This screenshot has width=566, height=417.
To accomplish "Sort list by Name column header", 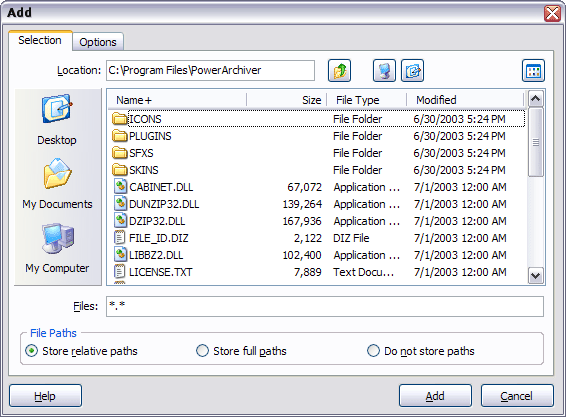I will (178, 100).
